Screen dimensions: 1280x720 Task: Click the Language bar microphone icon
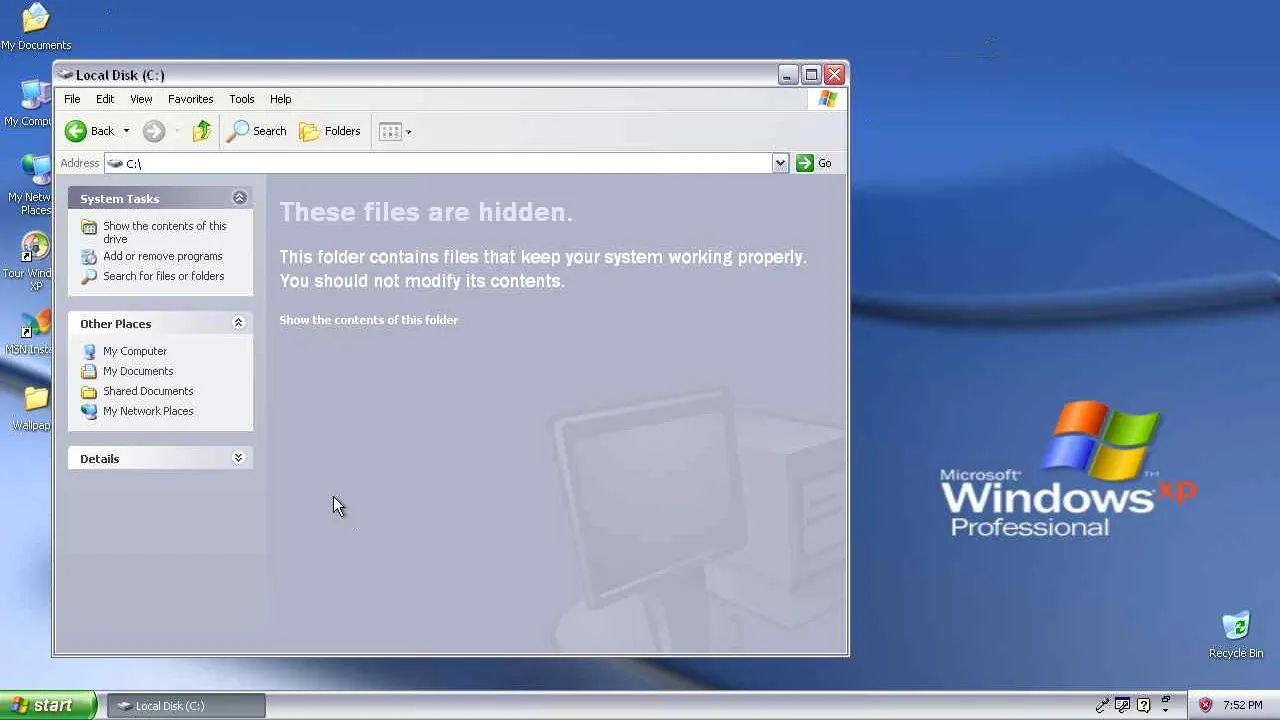coord(1102,705)
